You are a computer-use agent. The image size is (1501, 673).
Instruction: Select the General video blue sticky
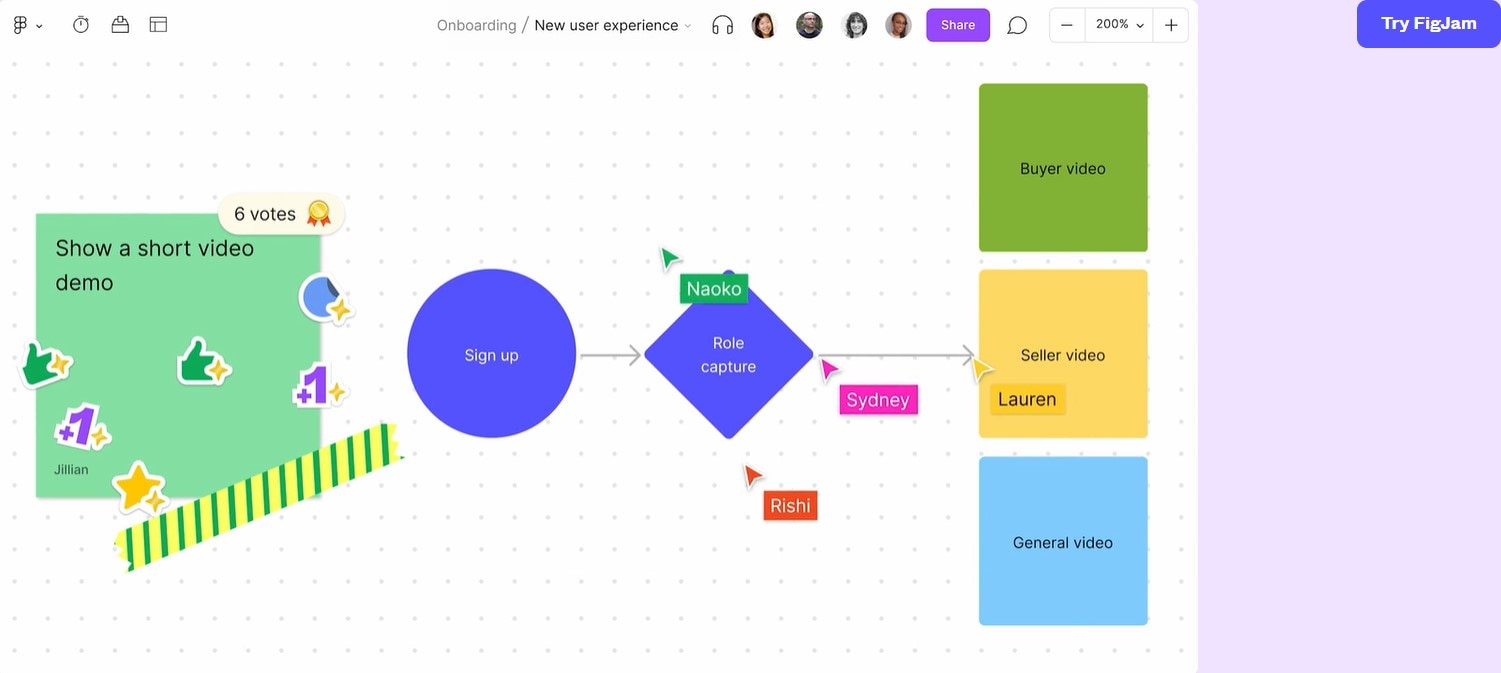(1063, 541)
